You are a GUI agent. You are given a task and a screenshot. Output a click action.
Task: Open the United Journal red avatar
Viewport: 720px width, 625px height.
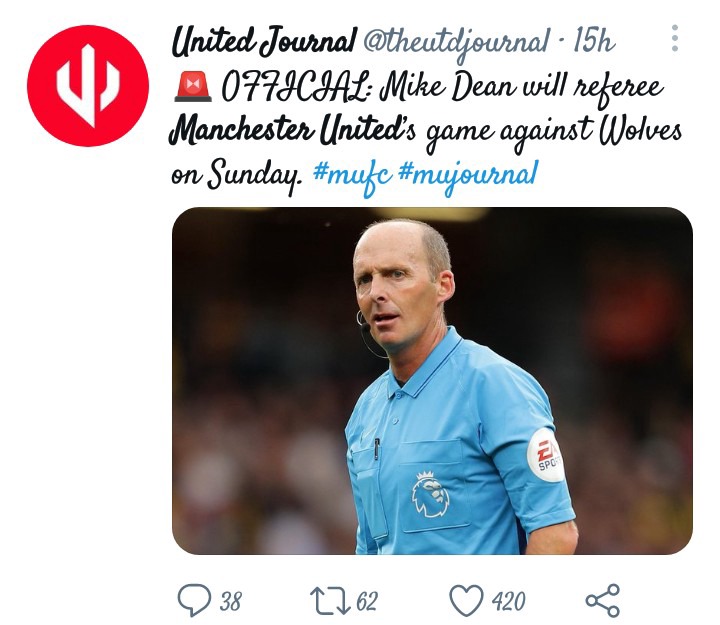coord(88,86)
